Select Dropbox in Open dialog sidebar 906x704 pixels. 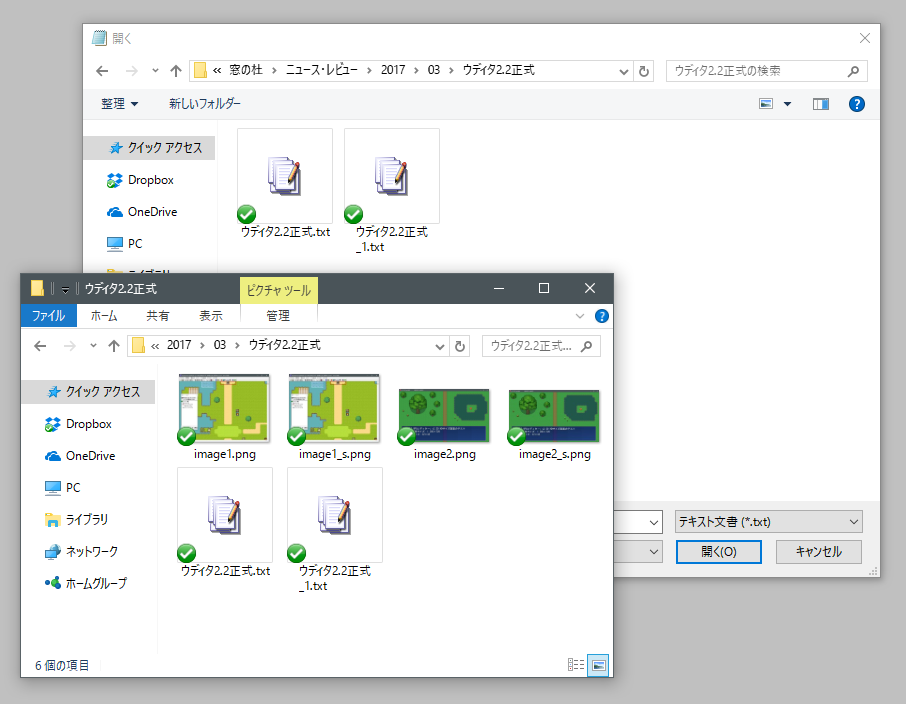coord(140,180)
